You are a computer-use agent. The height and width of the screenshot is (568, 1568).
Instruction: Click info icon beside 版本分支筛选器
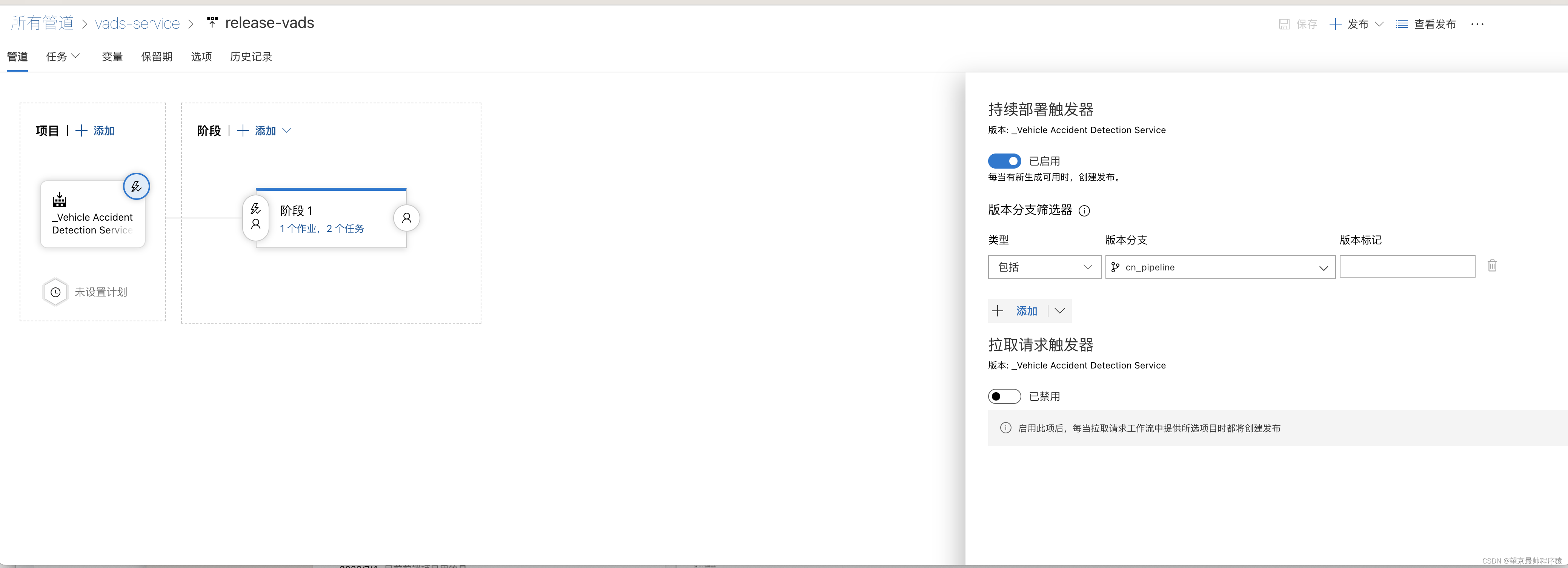pyautogui.click(x=1084, y=210)
